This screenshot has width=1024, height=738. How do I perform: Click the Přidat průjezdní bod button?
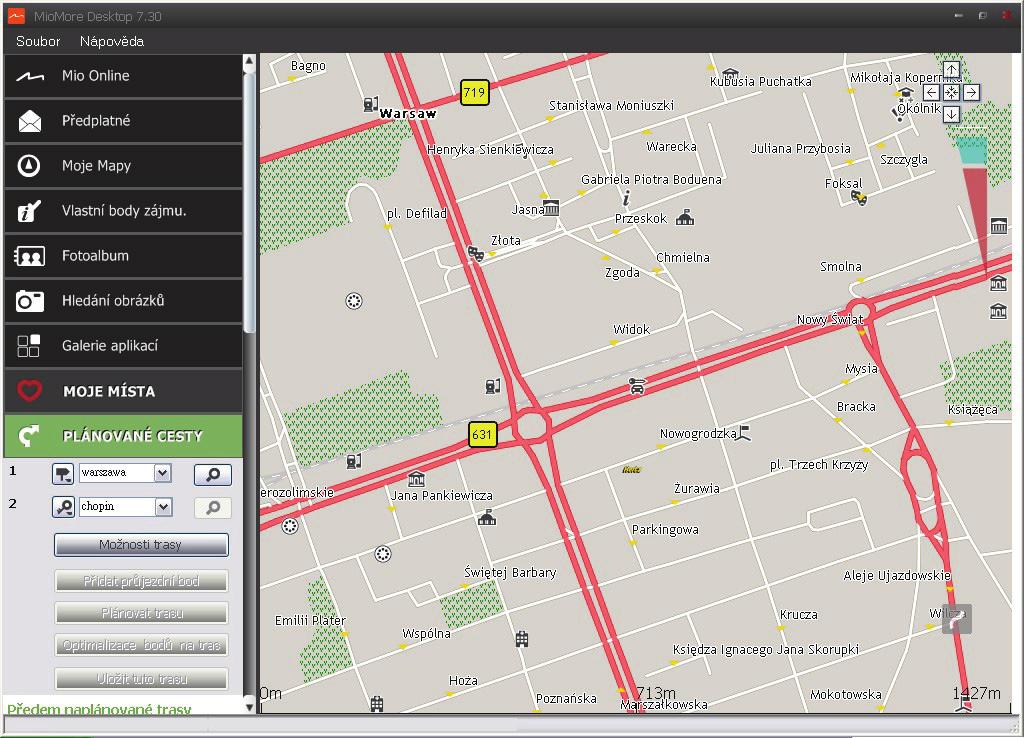(x=141, y=581)
